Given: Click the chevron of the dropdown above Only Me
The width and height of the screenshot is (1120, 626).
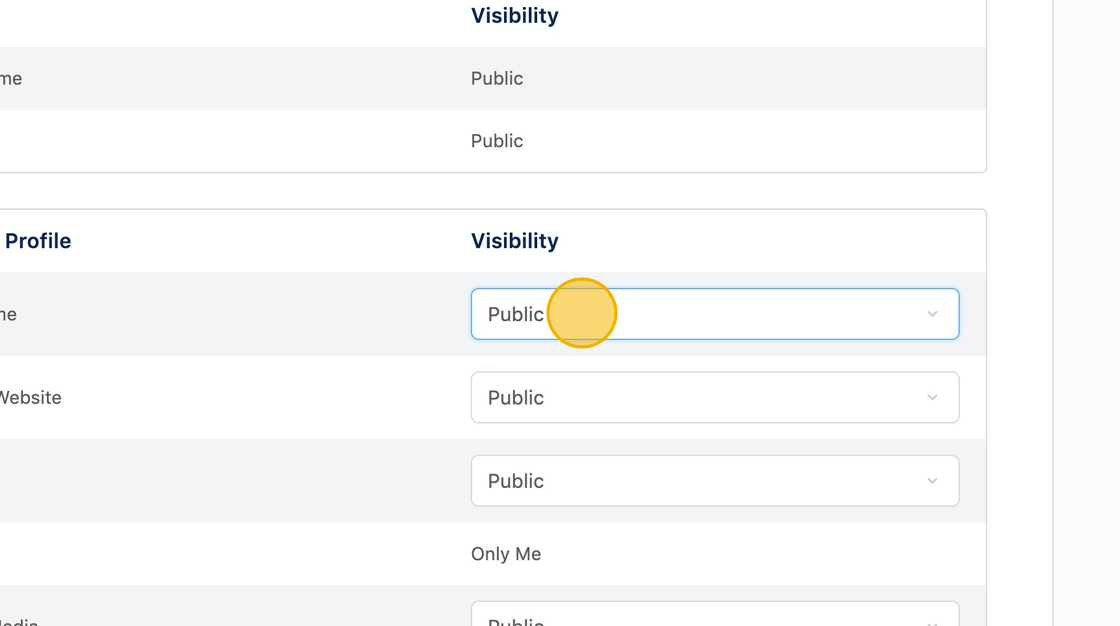Looking at the screenshot, I should 932,481.
